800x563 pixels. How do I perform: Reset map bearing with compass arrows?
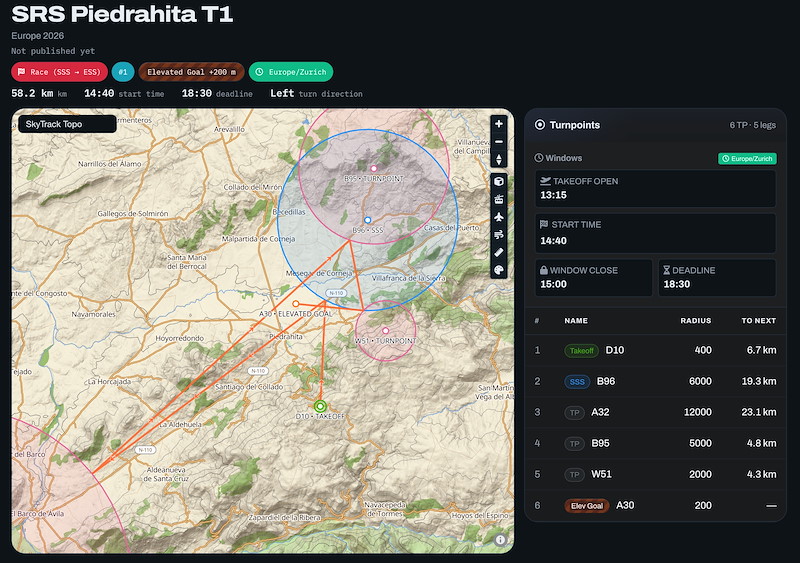498,159
